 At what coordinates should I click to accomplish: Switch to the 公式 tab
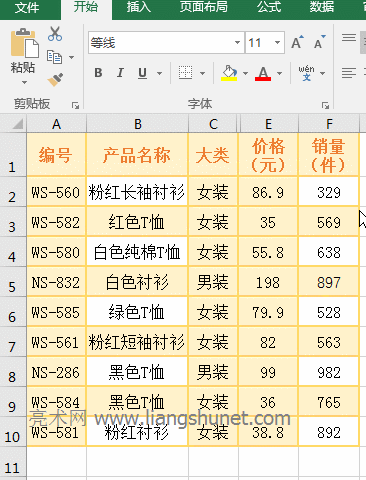(269, 7)
